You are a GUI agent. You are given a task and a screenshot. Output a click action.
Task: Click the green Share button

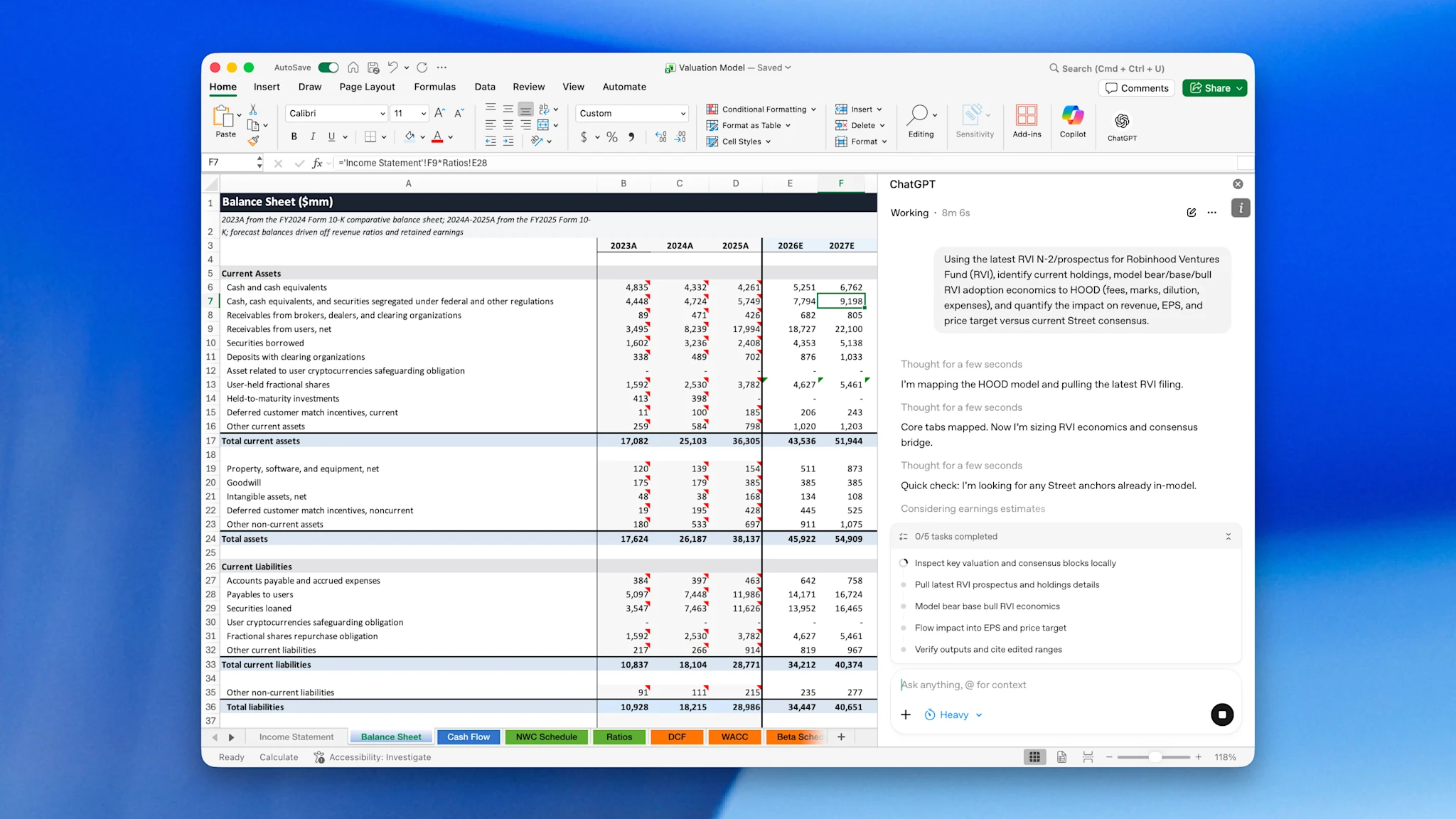click(1214, 88)
